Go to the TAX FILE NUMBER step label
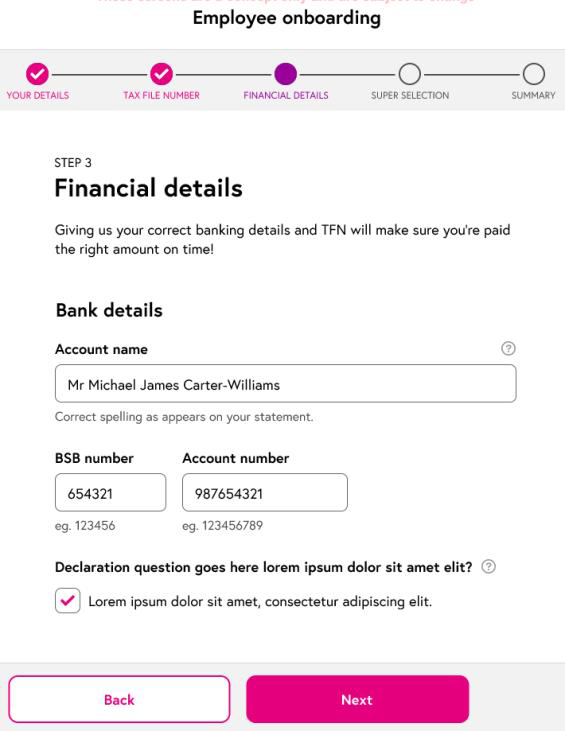The image size is (565, 731). [161, 95]
